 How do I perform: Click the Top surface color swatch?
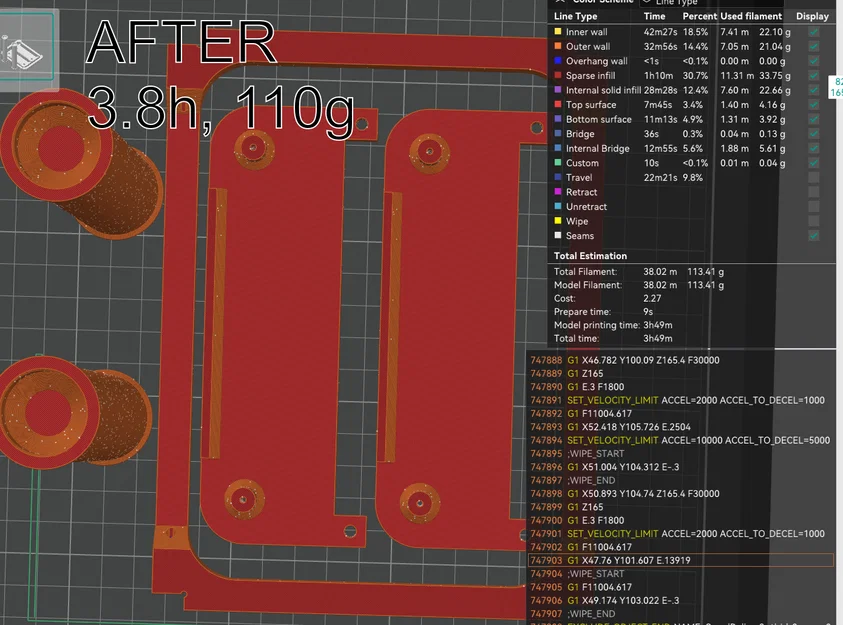[x=558, y=104]
